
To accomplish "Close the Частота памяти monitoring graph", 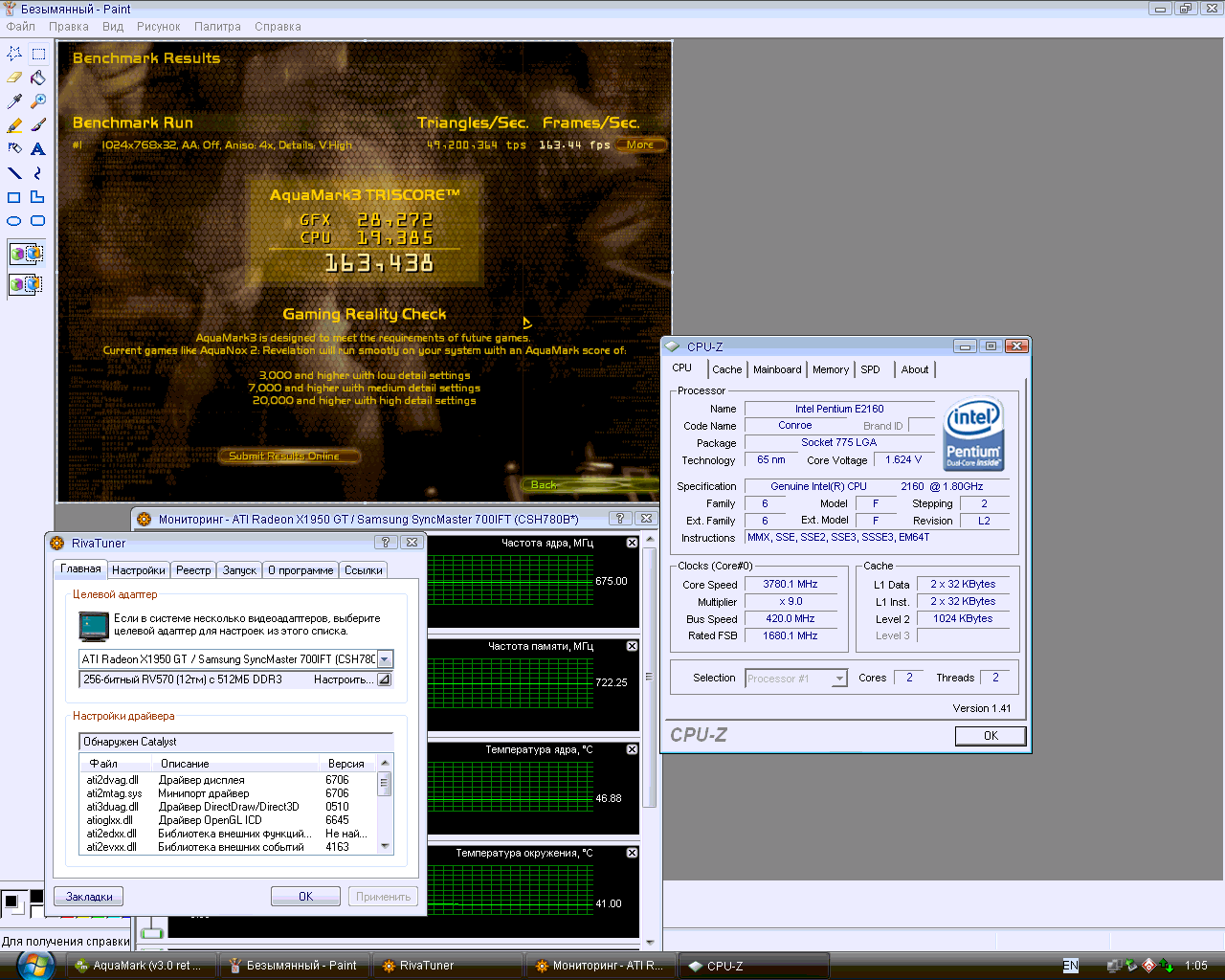I will tap(632, 646).
